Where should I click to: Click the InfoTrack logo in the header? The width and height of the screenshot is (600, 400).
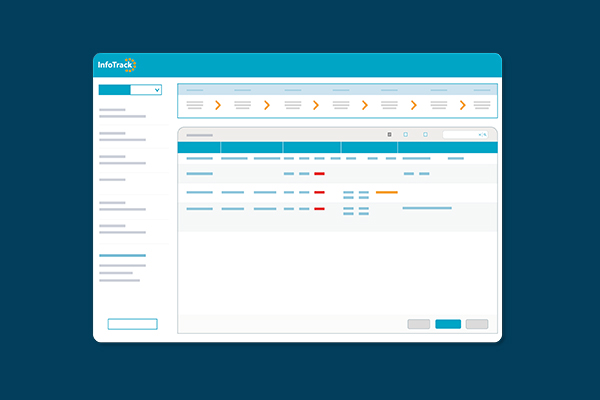pyautogui.click(x=116, y=66)
